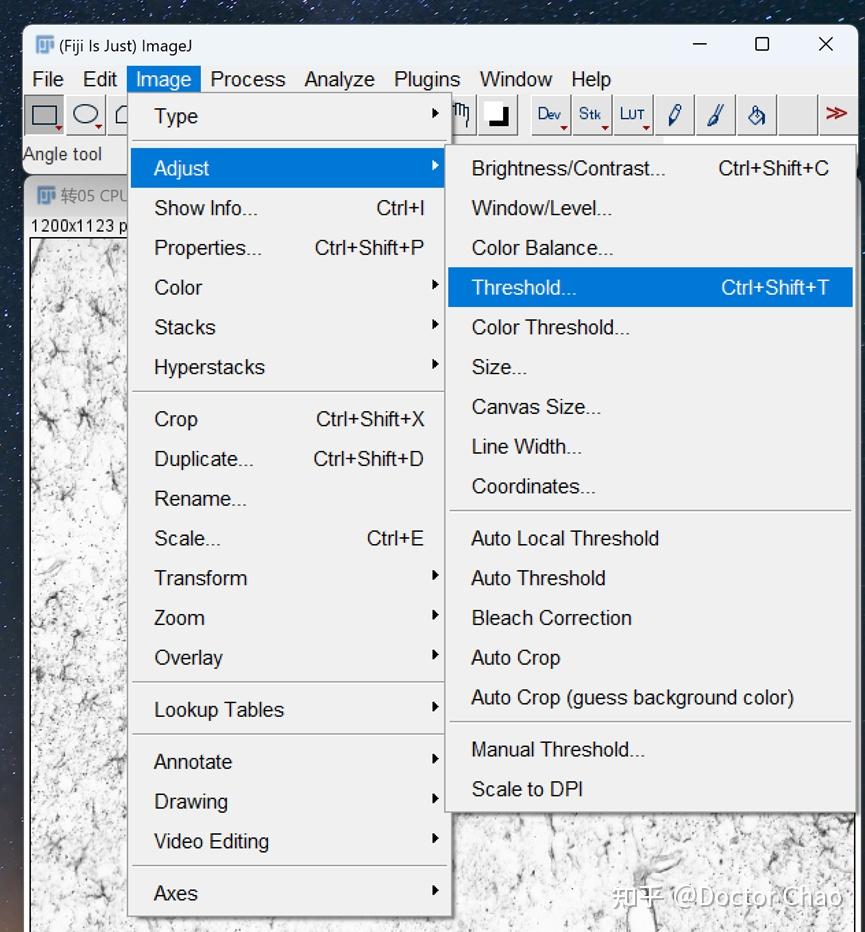The width and height of the screenshot is (865, 932).
Task: Select the Oval selection tool
Action: click(x=86, y=115)
